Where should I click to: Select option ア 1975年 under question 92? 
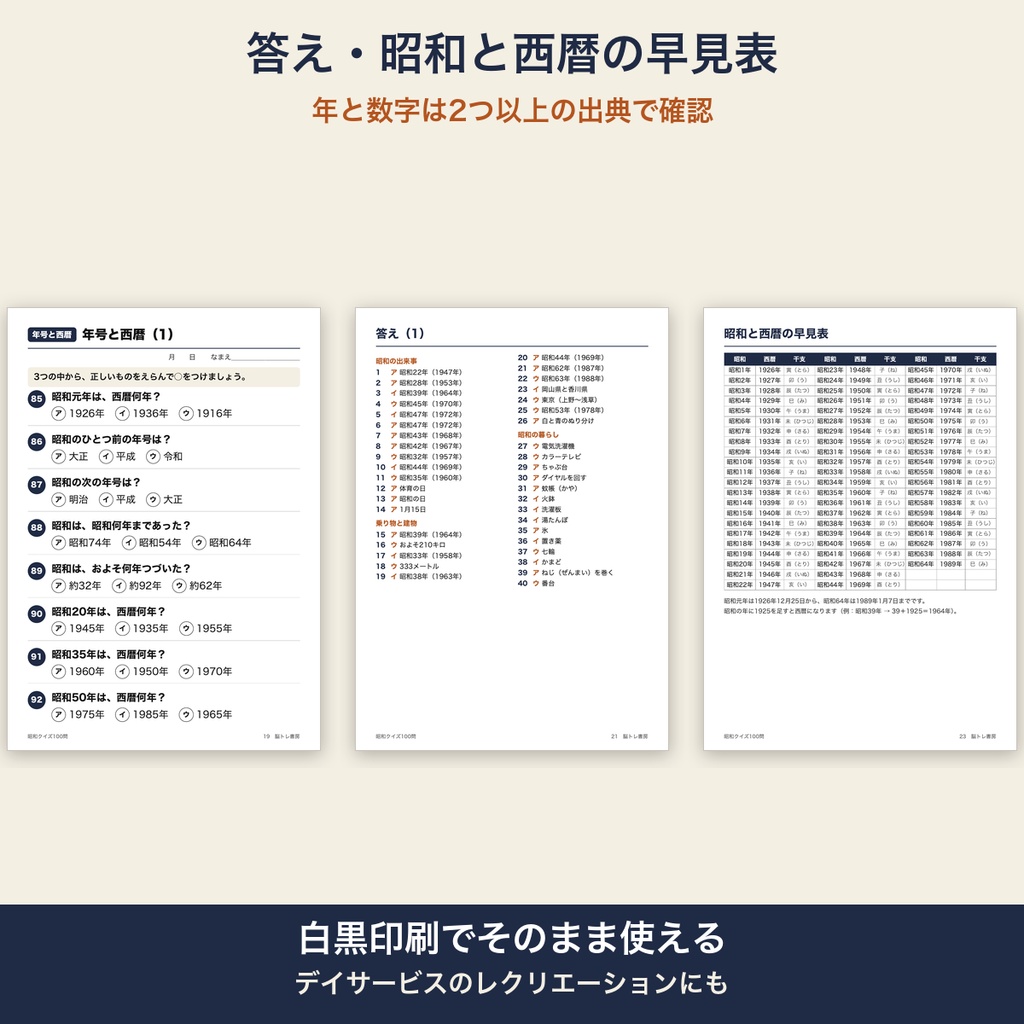click(78, 714)
